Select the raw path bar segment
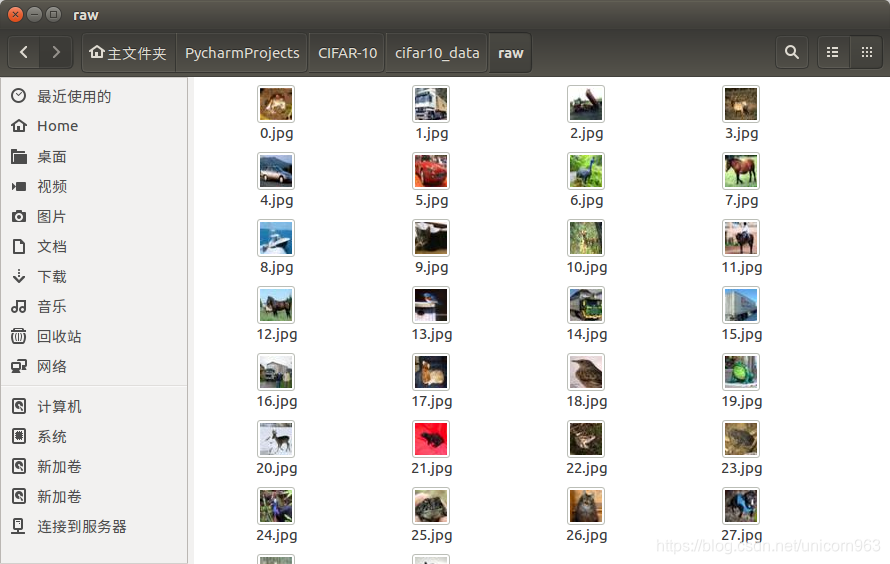890x564 pixels. [510, 53]
